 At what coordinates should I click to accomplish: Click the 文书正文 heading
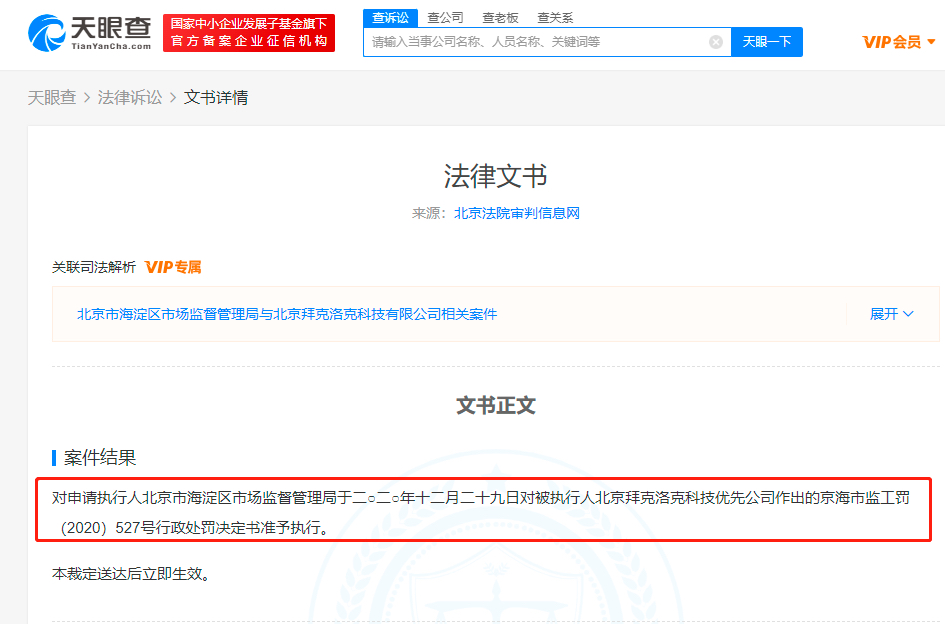495,405
